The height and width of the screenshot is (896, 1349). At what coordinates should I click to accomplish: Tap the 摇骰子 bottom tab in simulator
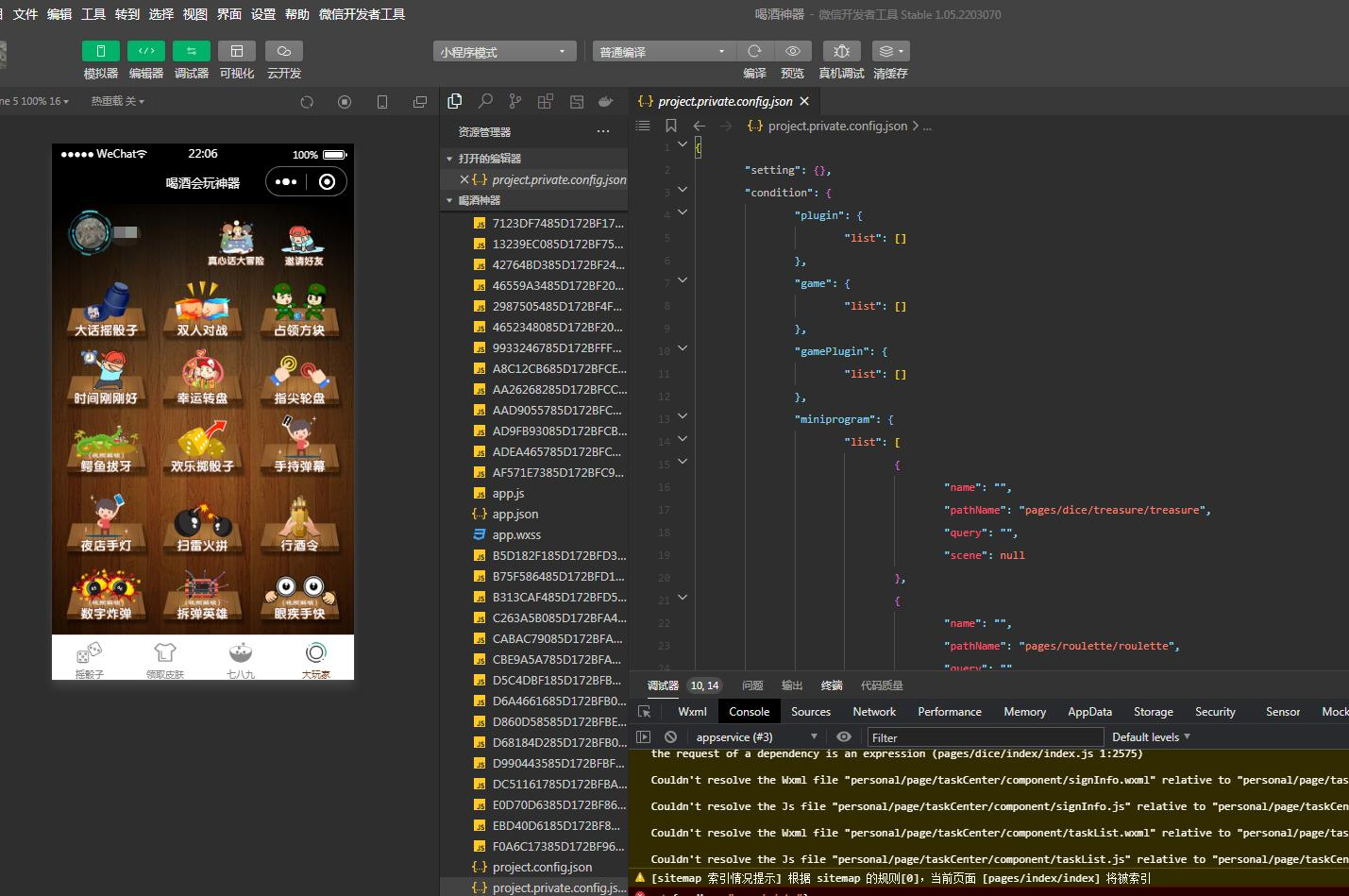[x=90, y=659]
